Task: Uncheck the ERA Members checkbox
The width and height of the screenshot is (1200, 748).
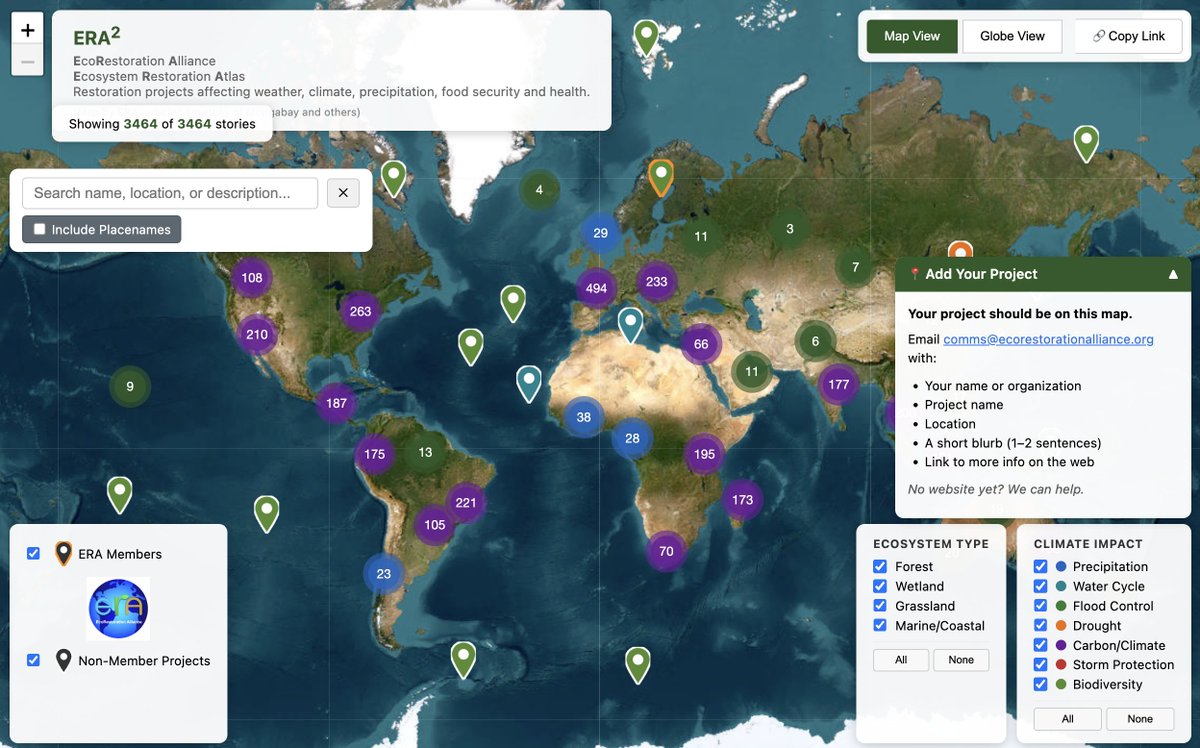Action: point(33,553)
